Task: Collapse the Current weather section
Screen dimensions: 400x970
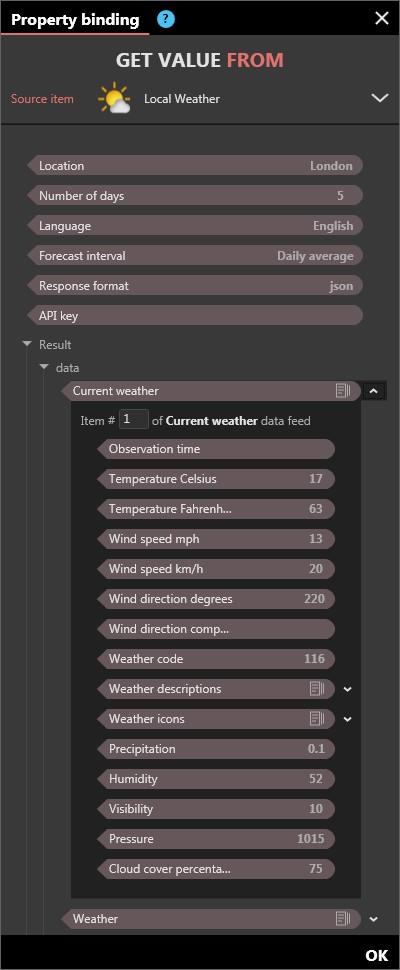Action: (374, 391)
